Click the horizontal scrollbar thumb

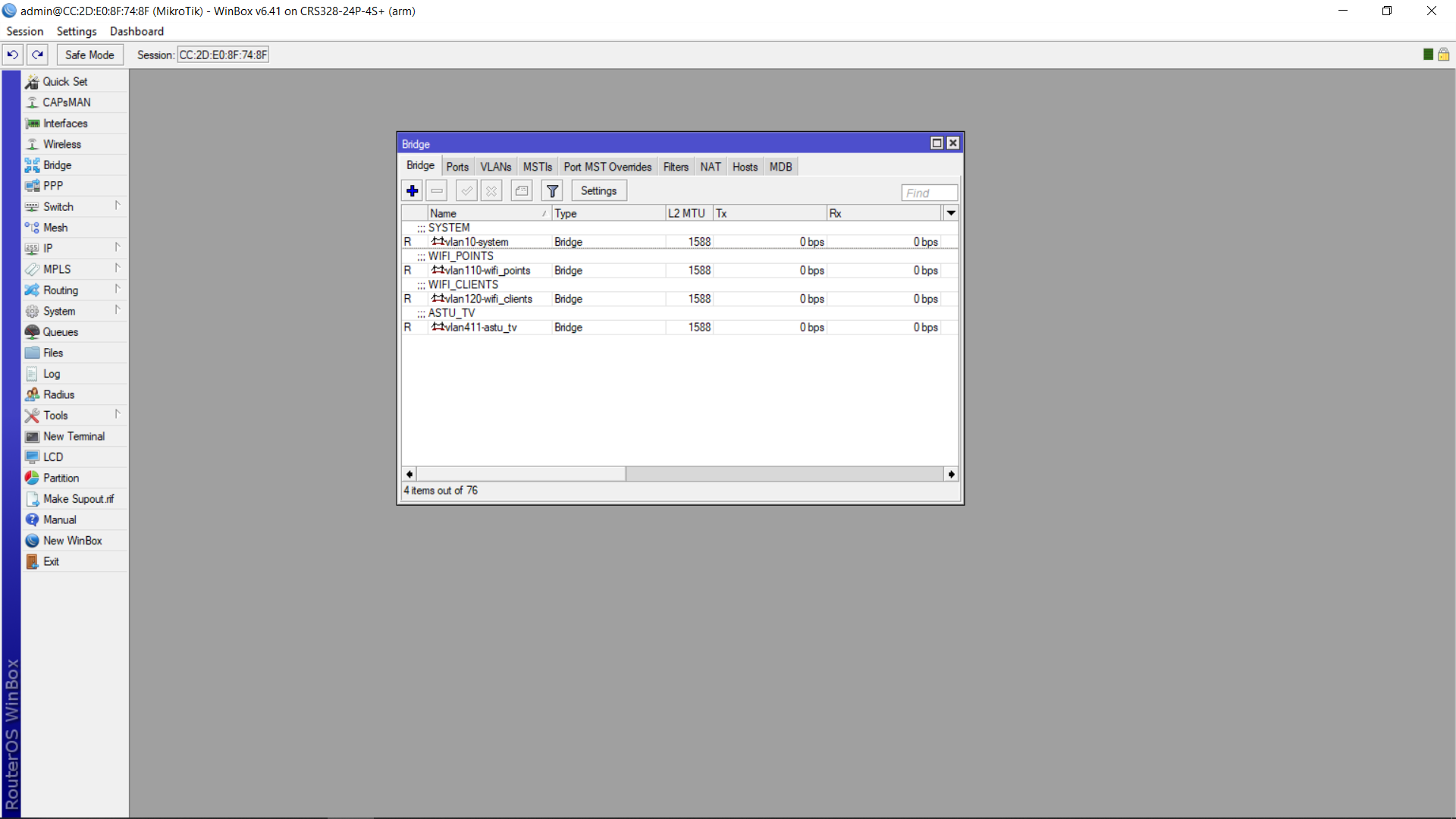click(521, 474)
